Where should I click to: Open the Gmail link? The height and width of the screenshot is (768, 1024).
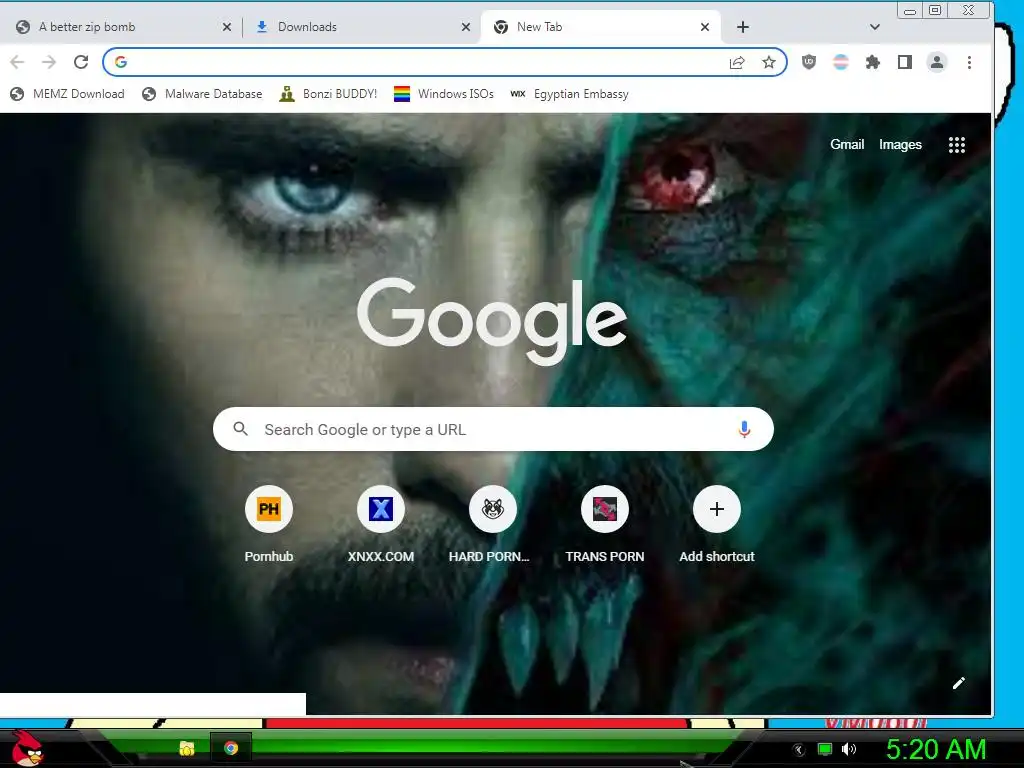[x=847, y=144]
